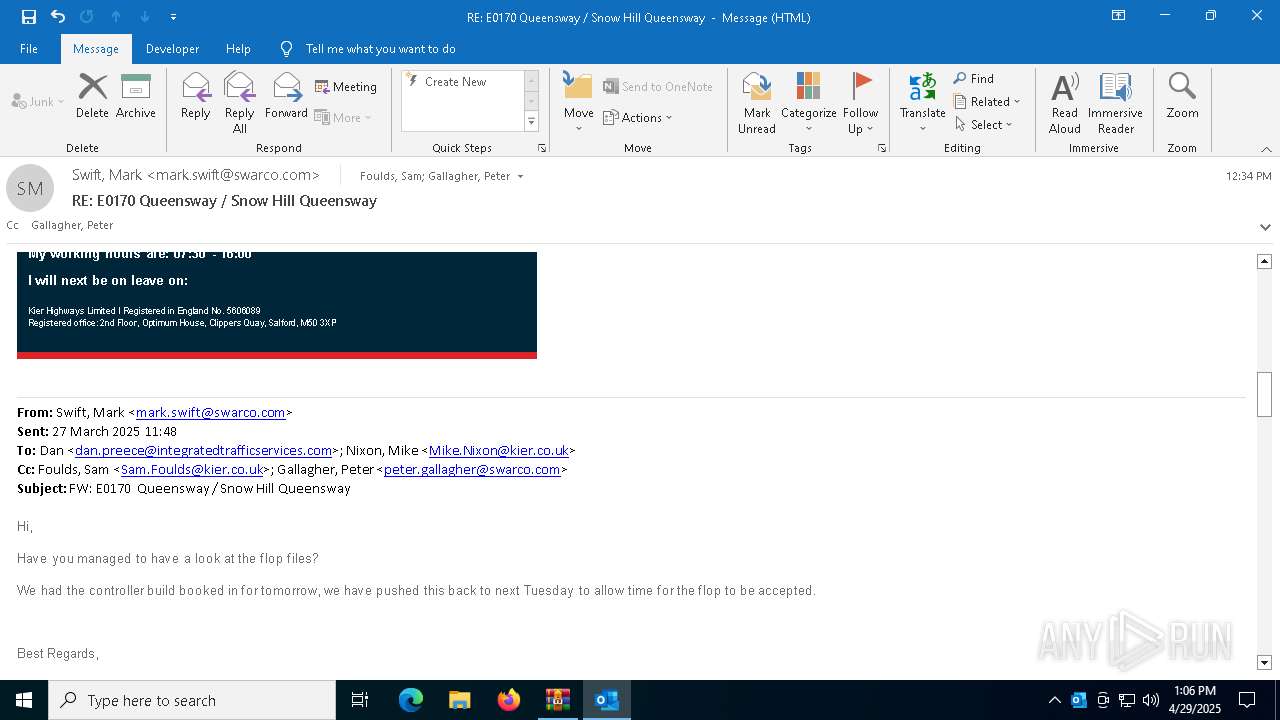Image resolution: width=1280 pixels, height=720 pixels.
Task: Open WinRAR from the taskbar
Action: (558, 700)
